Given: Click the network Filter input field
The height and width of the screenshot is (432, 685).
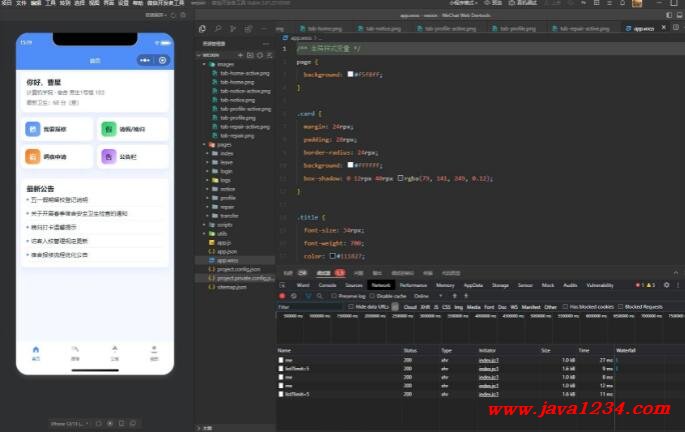Looking at the screenshot, I should coord(309,307).
